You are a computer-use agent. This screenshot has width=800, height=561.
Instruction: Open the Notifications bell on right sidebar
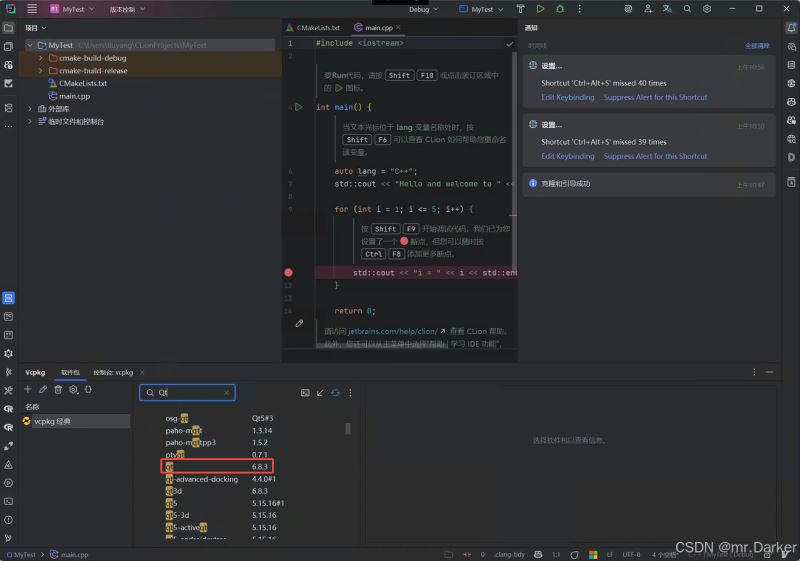[x=791, y=28]
